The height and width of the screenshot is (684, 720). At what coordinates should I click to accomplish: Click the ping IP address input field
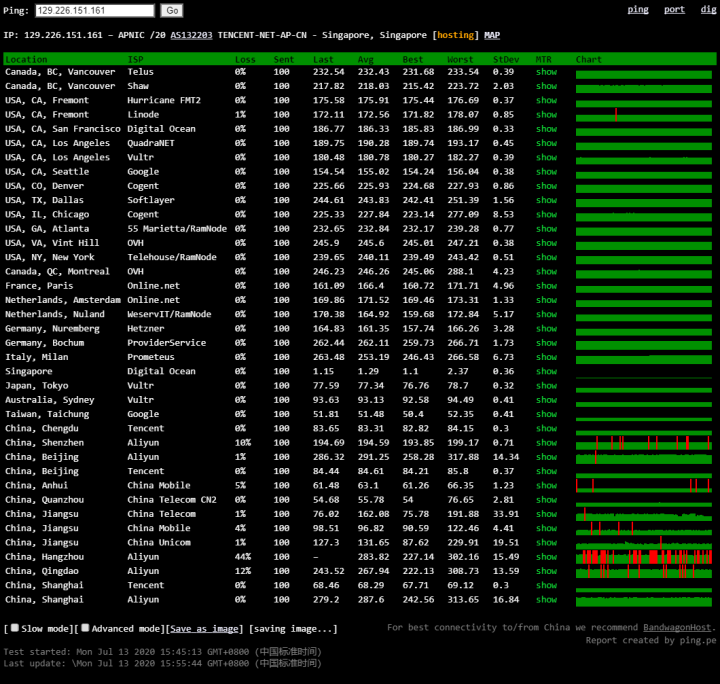pos(94,10)
